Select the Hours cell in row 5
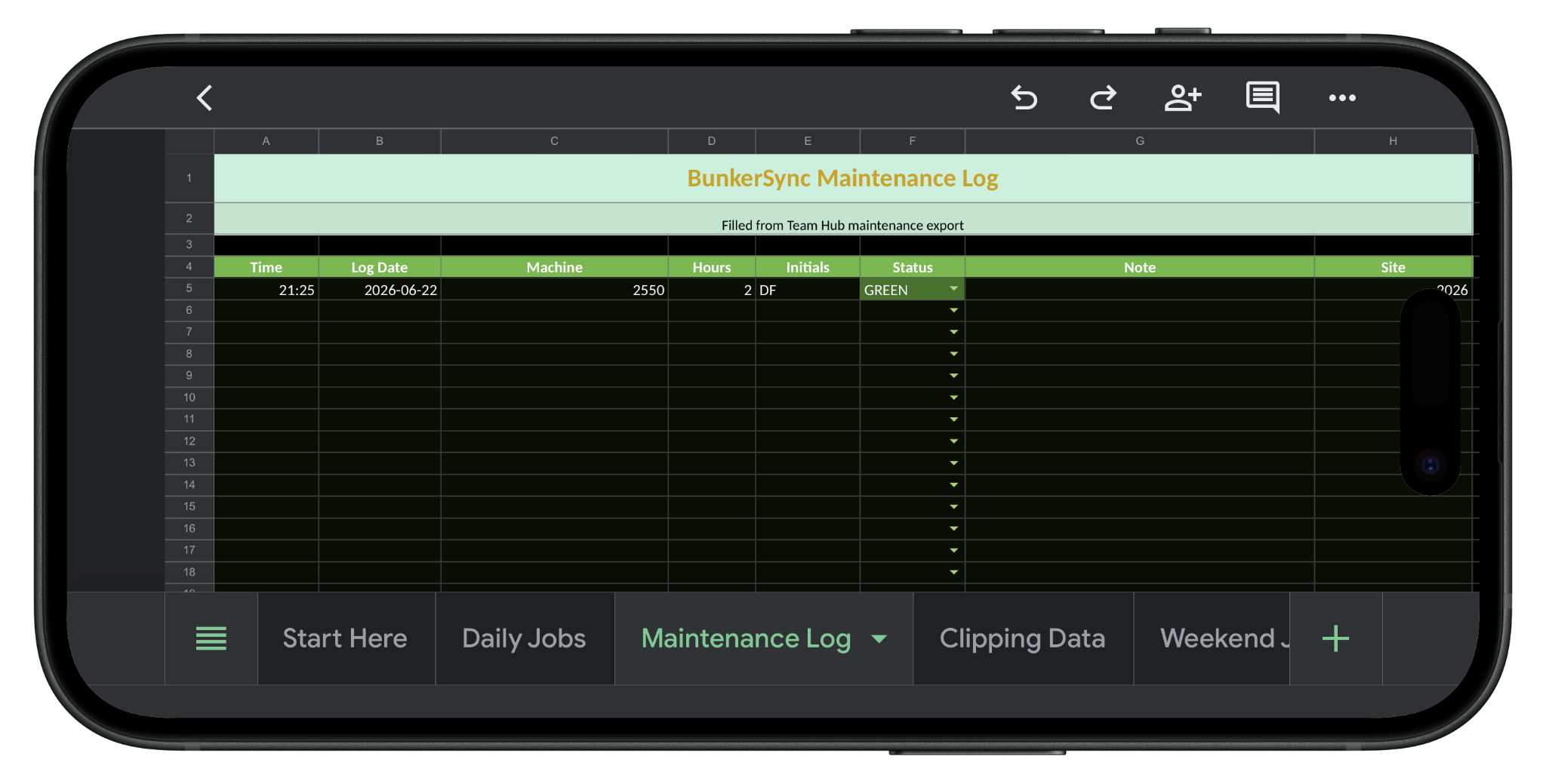The width and height of the screenshot is (1546, 784). 712,290
